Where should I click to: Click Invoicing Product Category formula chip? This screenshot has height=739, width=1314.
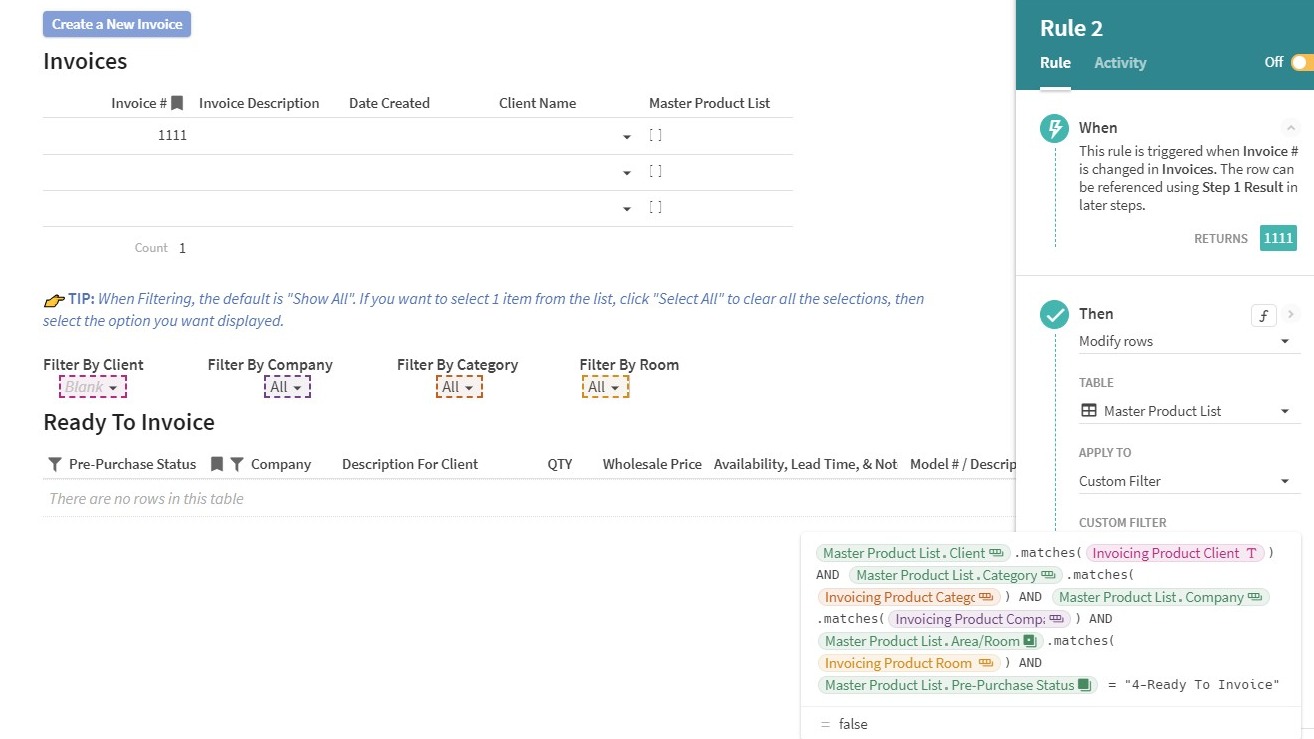coord(908,597)
